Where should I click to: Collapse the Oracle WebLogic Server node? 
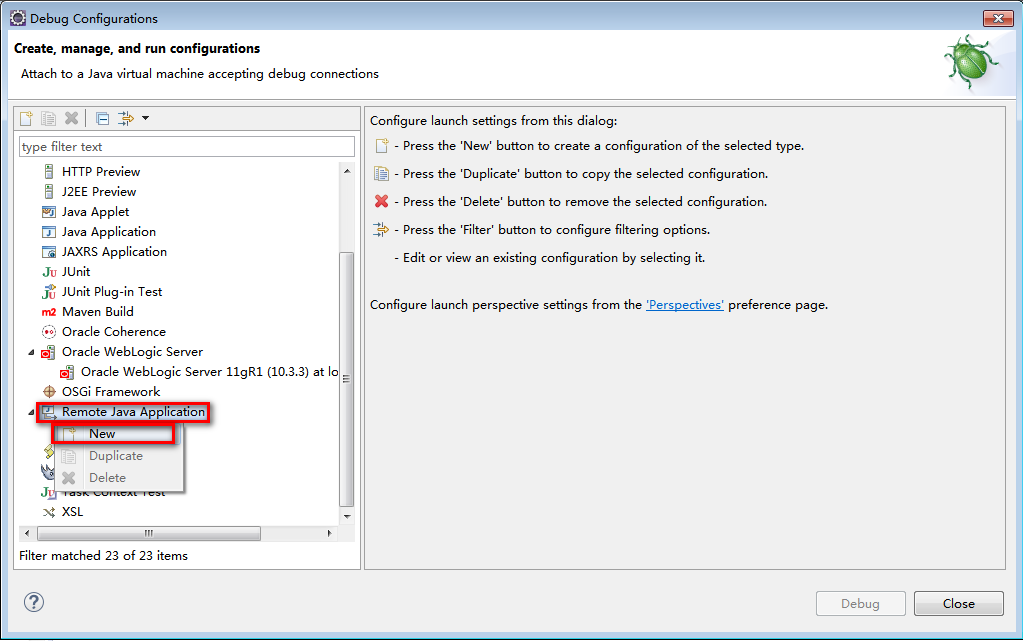[31, 352]
